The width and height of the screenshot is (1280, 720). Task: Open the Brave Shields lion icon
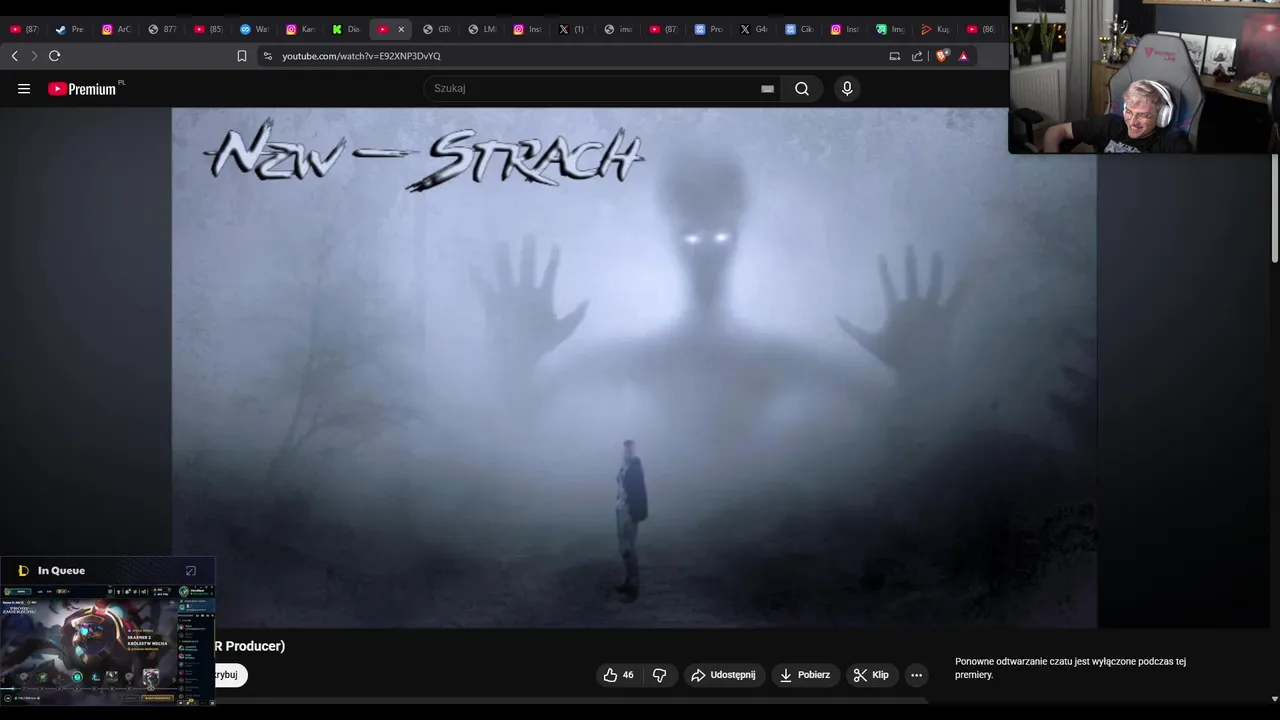coord(941,56)
